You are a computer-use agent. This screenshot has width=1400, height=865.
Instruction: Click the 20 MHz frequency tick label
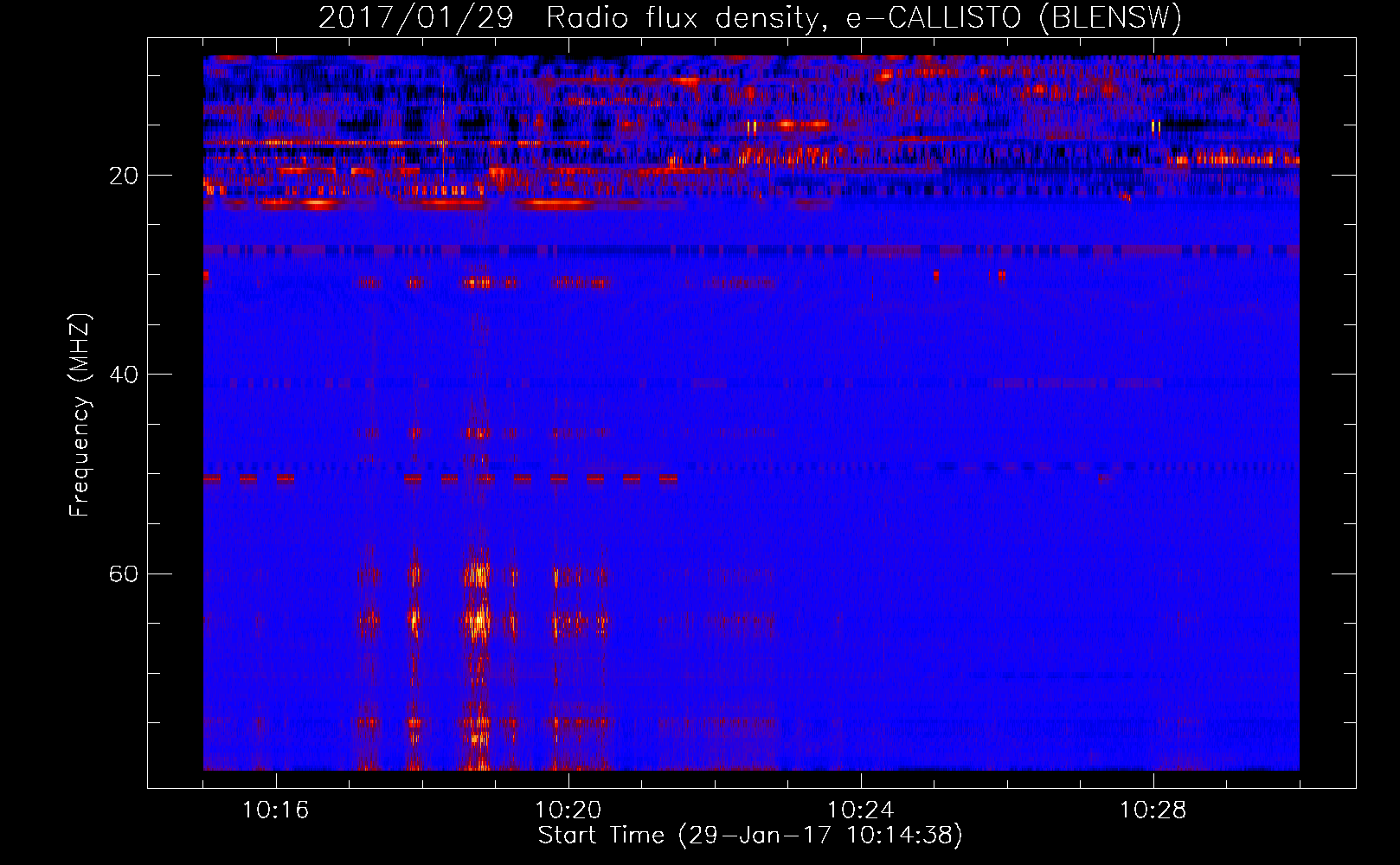(124, 176)
